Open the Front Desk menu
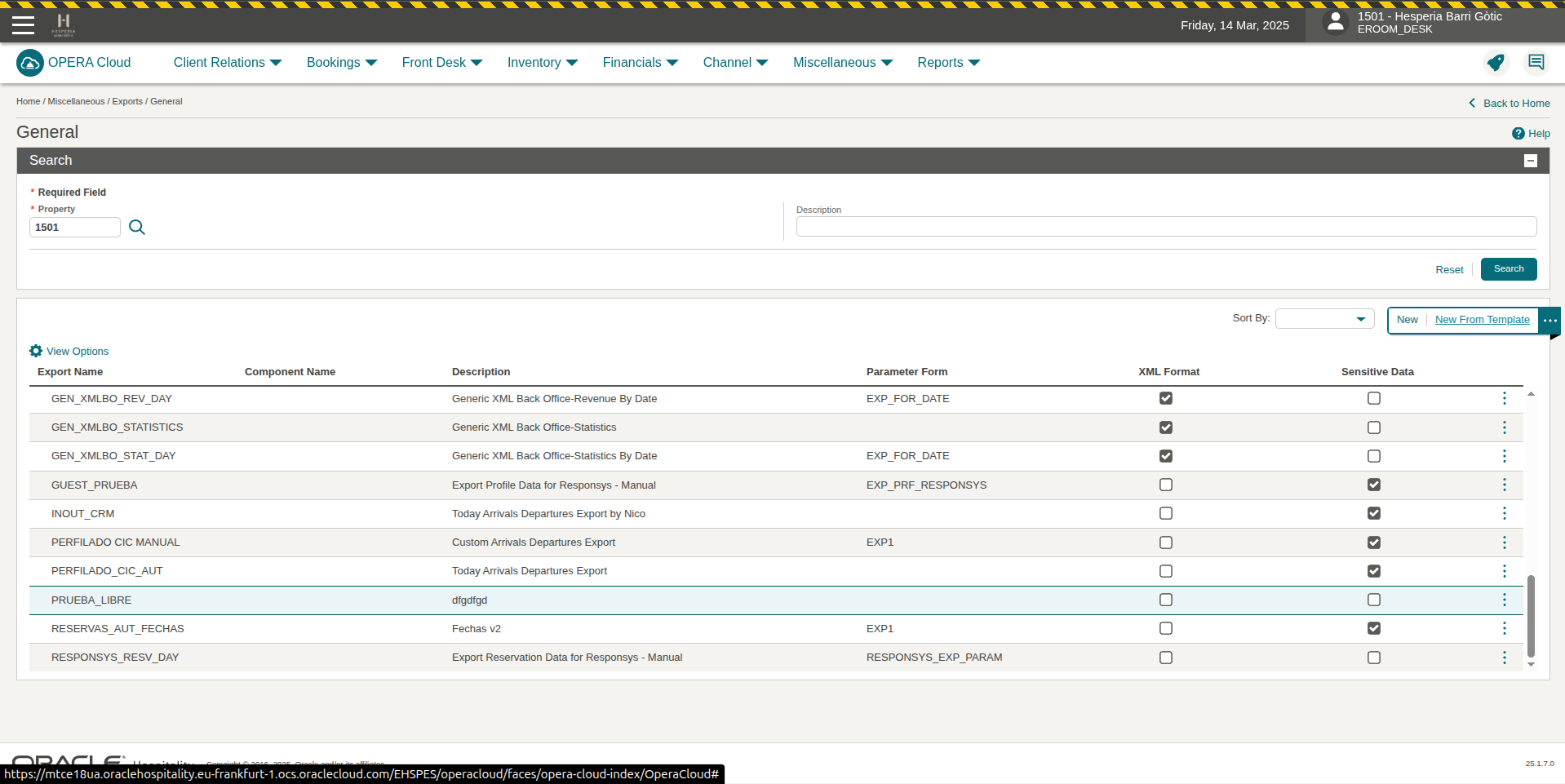Screen dimensions: 1565x784 tap(441, 63)
